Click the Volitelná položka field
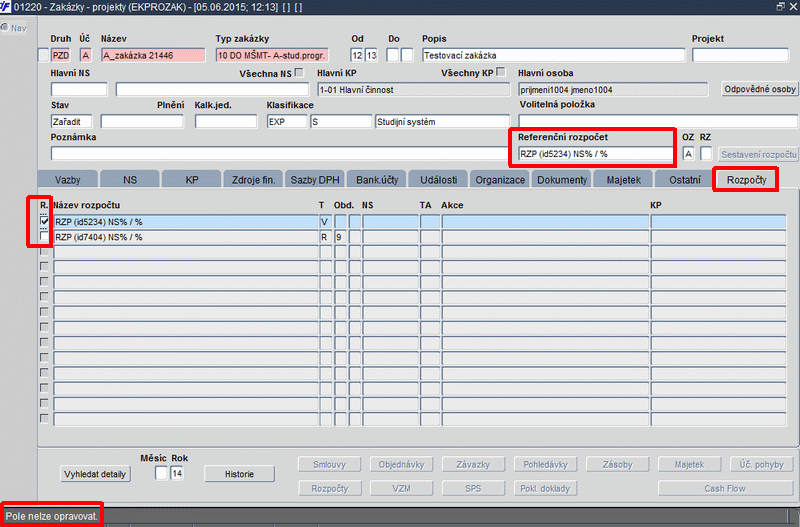800x527 pixels. [658, 121]
